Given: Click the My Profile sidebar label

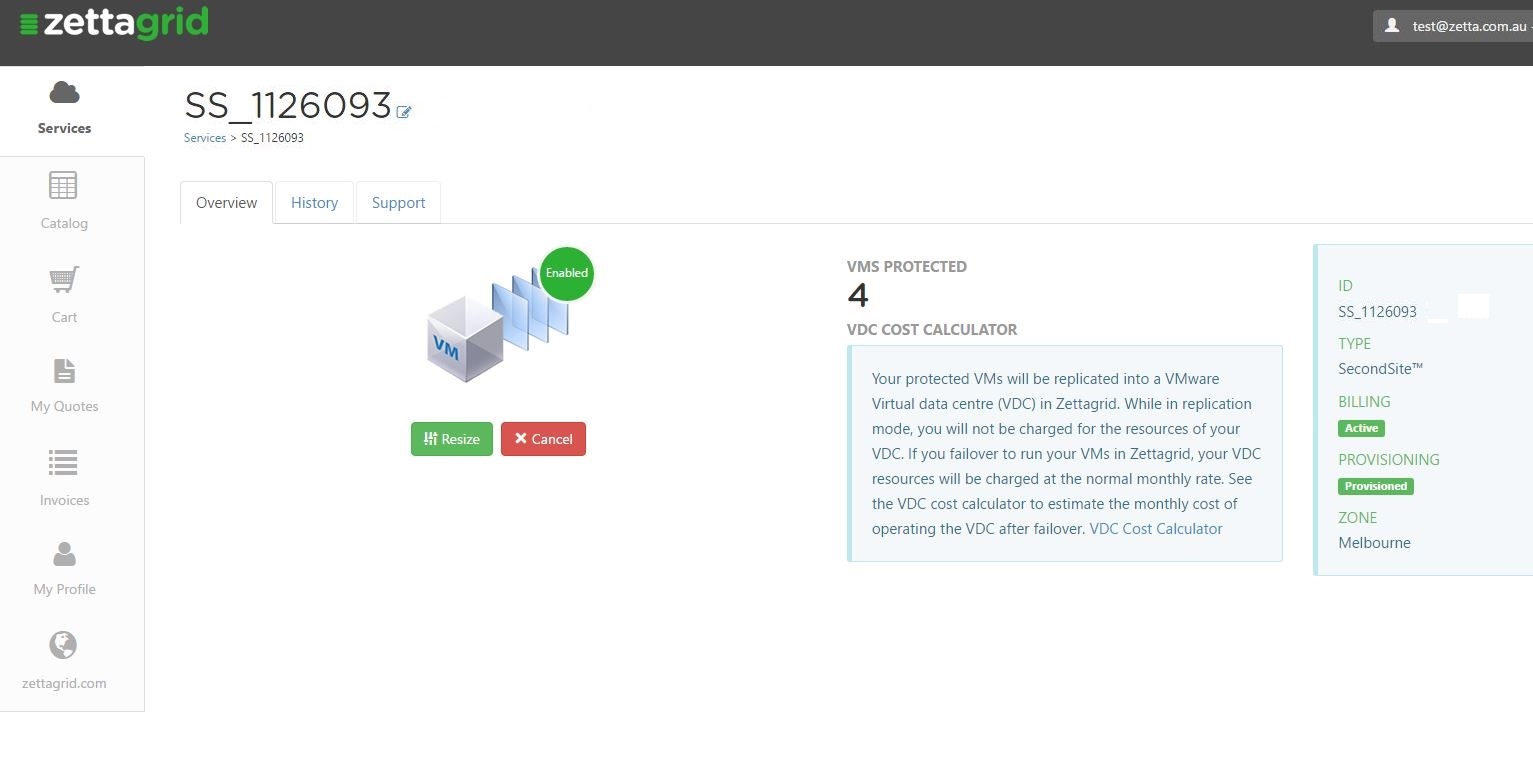Looking at the screenshot, I should (64, 589).
